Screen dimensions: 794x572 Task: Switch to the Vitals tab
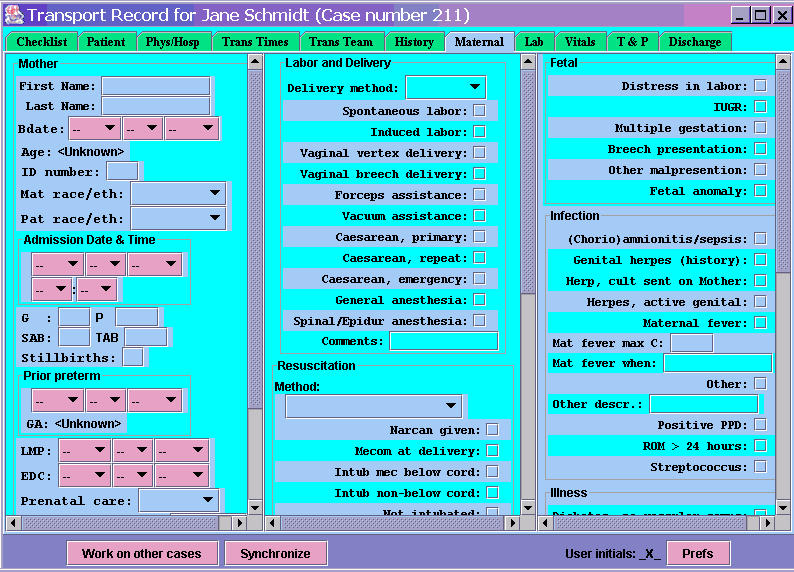pos(580,42)
